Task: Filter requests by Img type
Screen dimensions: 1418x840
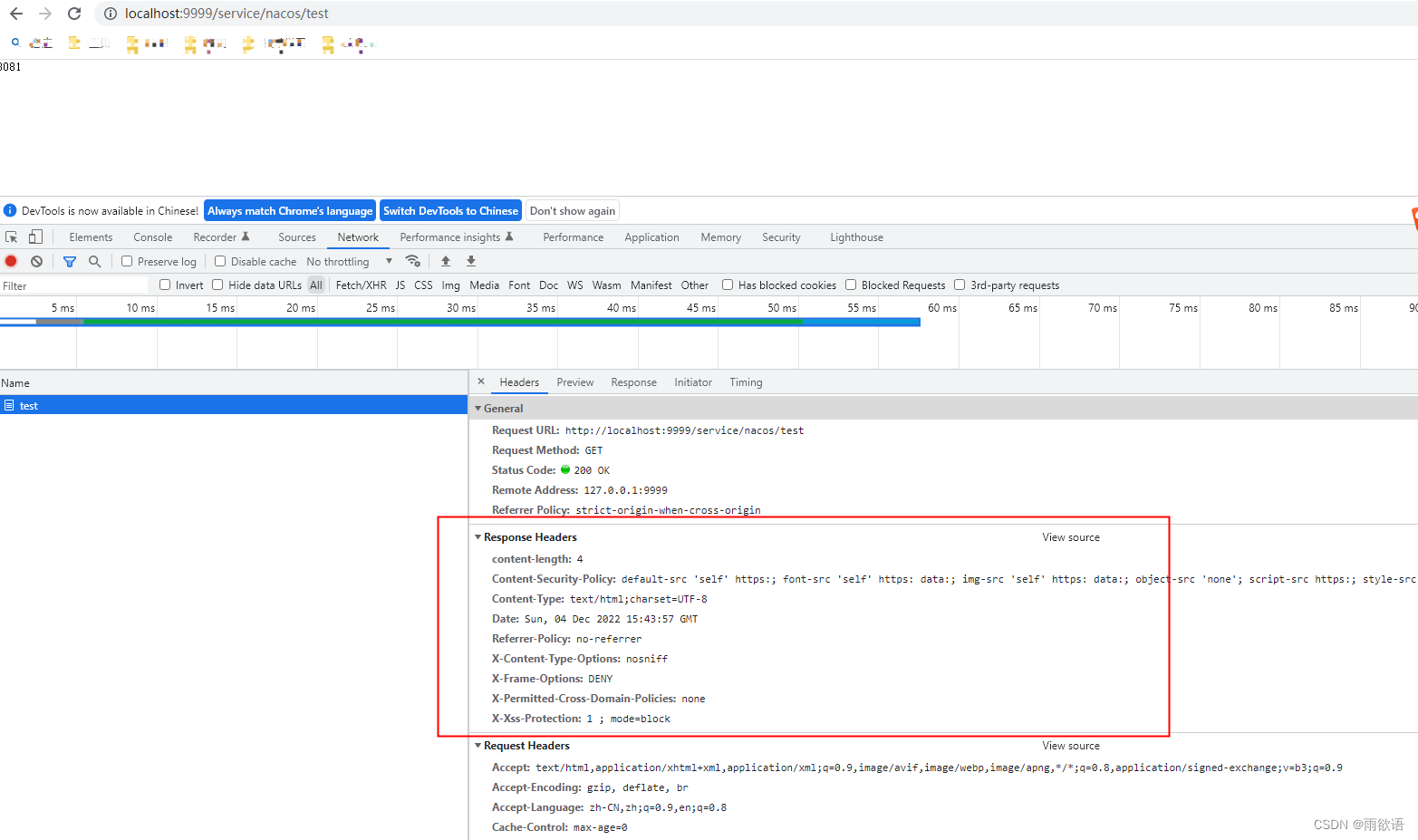Action: 450,285
